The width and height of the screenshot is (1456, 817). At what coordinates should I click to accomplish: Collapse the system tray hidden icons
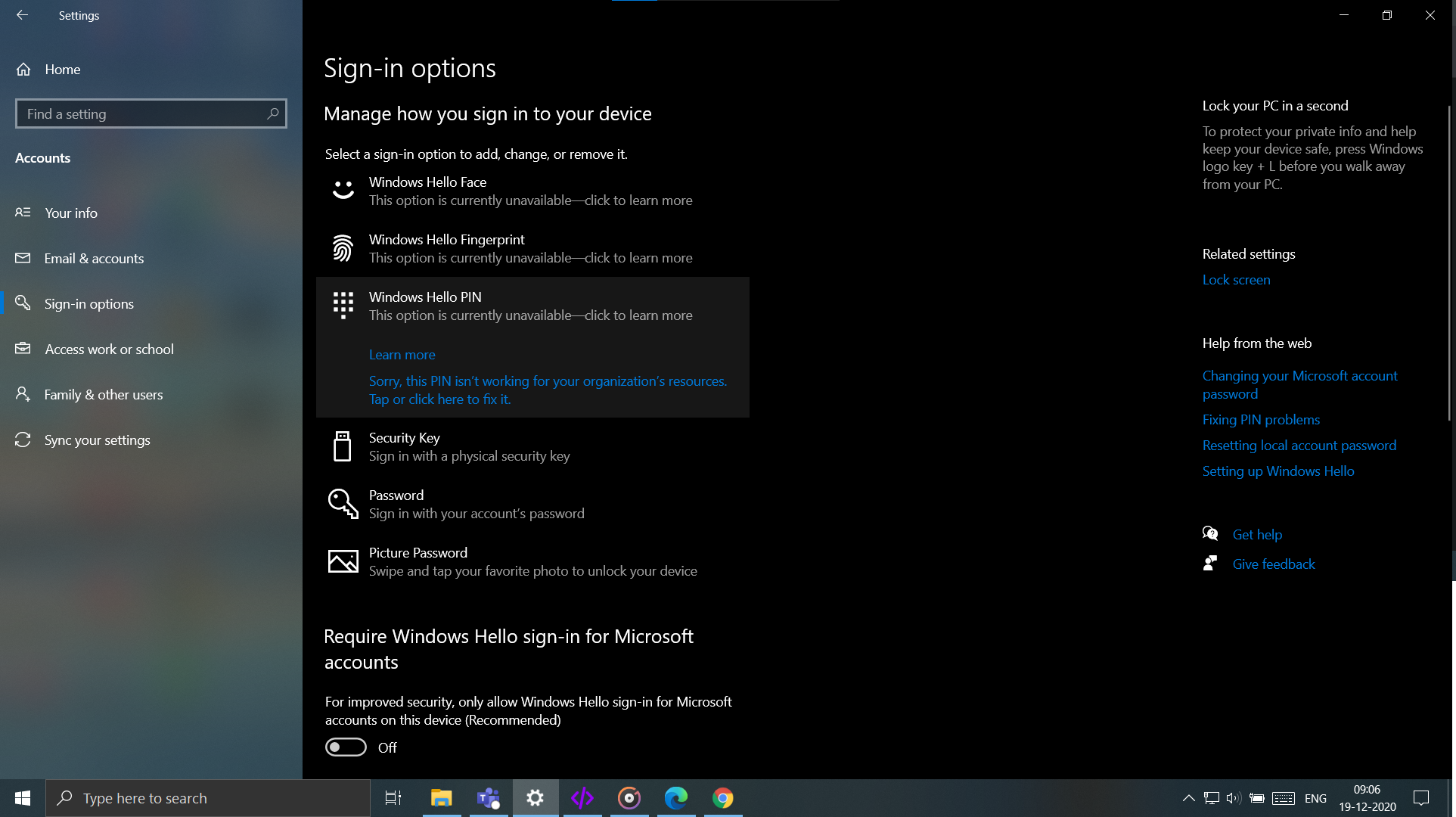coord(1188,798)
